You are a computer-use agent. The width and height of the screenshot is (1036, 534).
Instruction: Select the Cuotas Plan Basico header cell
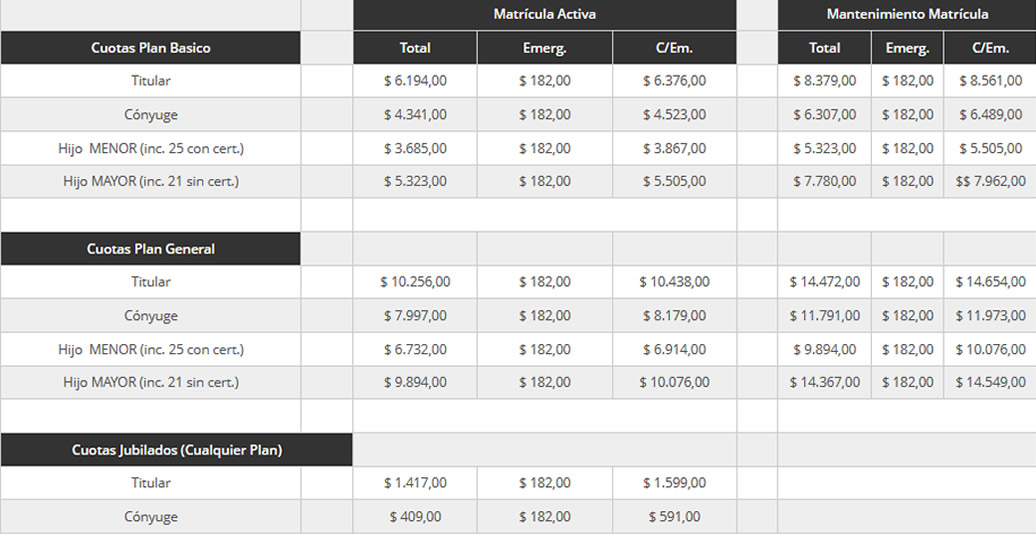pos(151,48)
